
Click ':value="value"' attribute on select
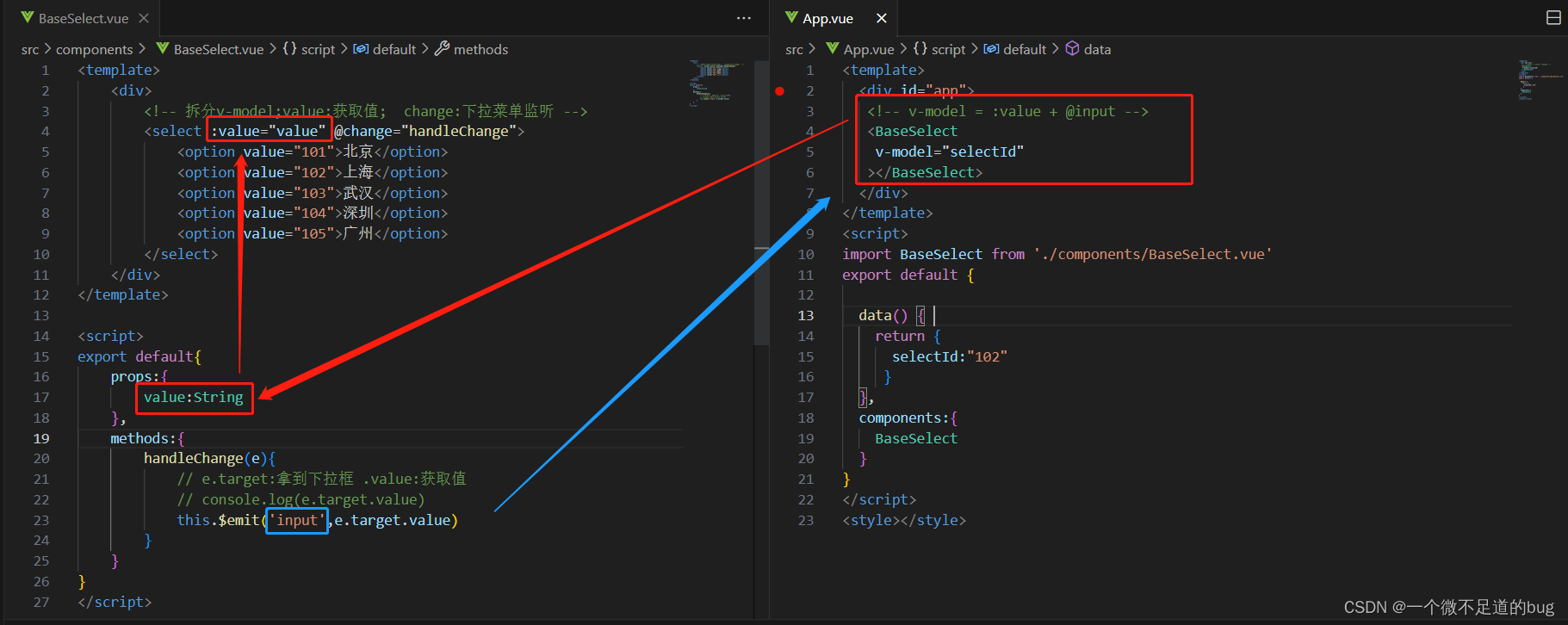pyautogui.click(x=269, y=131)
